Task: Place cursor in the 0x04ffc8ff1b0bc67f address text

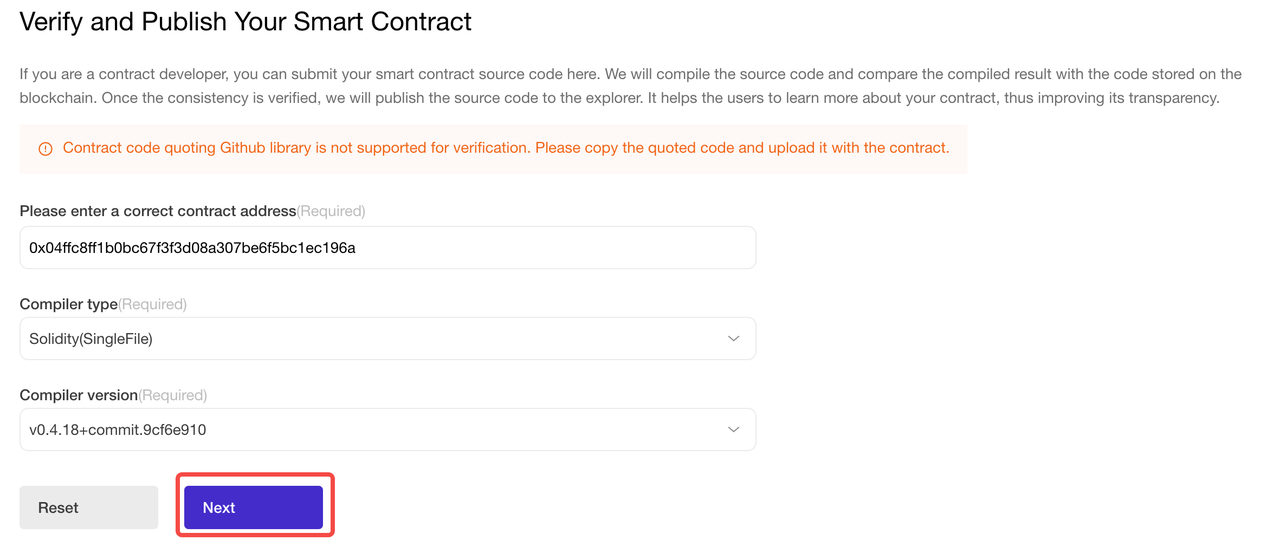Action: pos(192,248)
